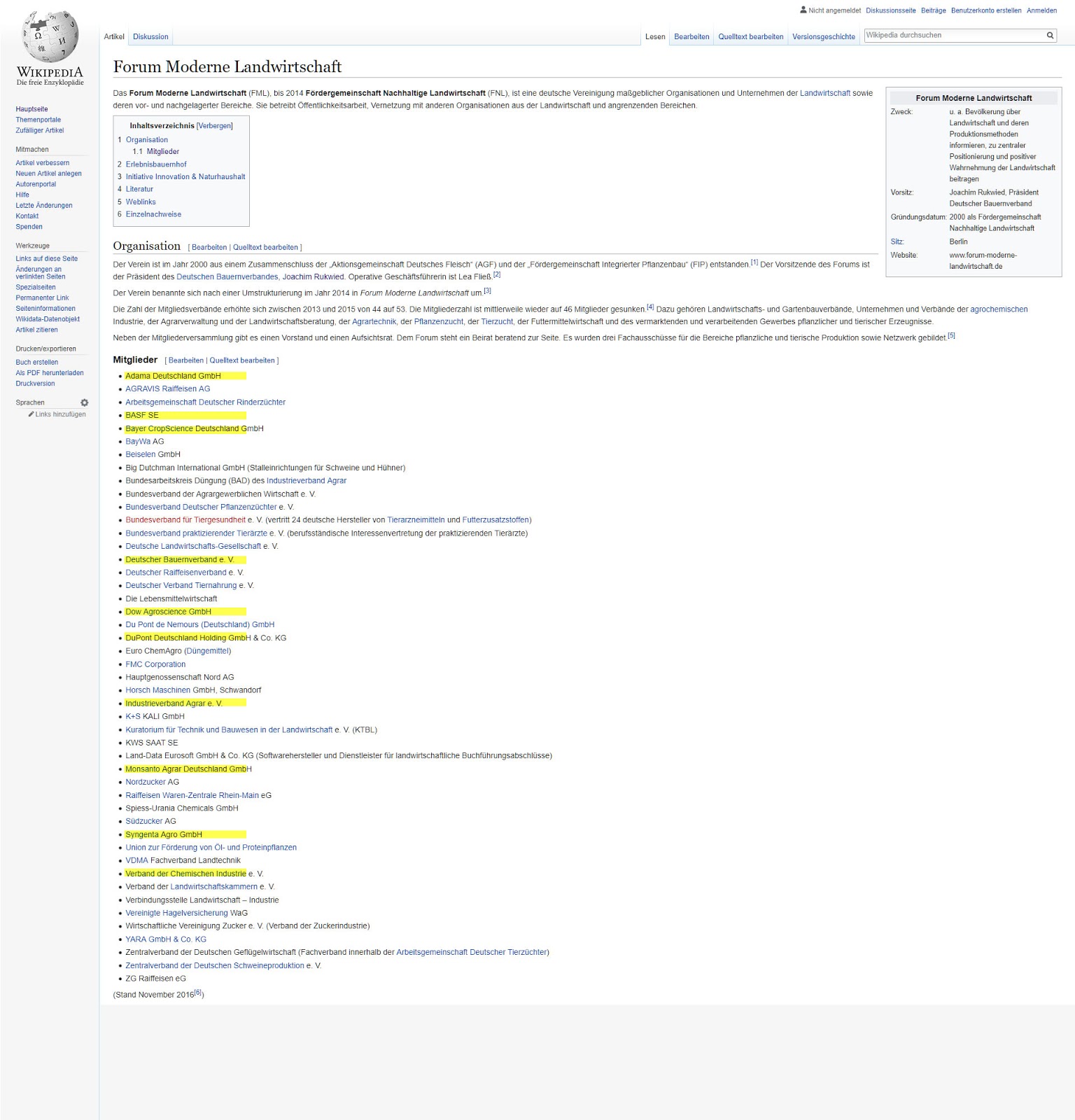
Task: Open Autorenportal in the sidebar
Action: coord(36,184)
